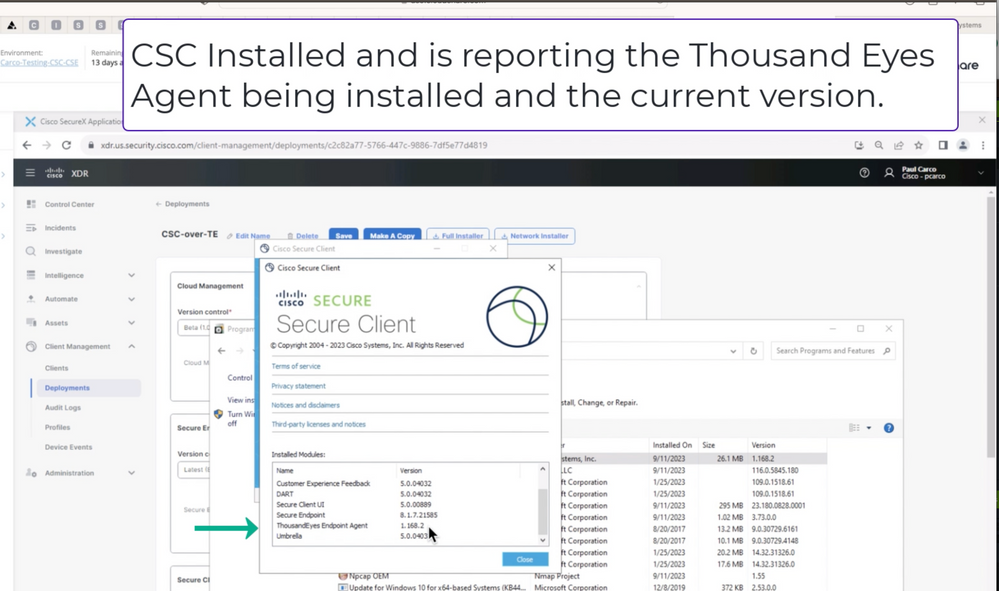The height and width of the screenshot is (591, 999).
Task: Collapse the Client Management section
Action: (x=132, y=347)
